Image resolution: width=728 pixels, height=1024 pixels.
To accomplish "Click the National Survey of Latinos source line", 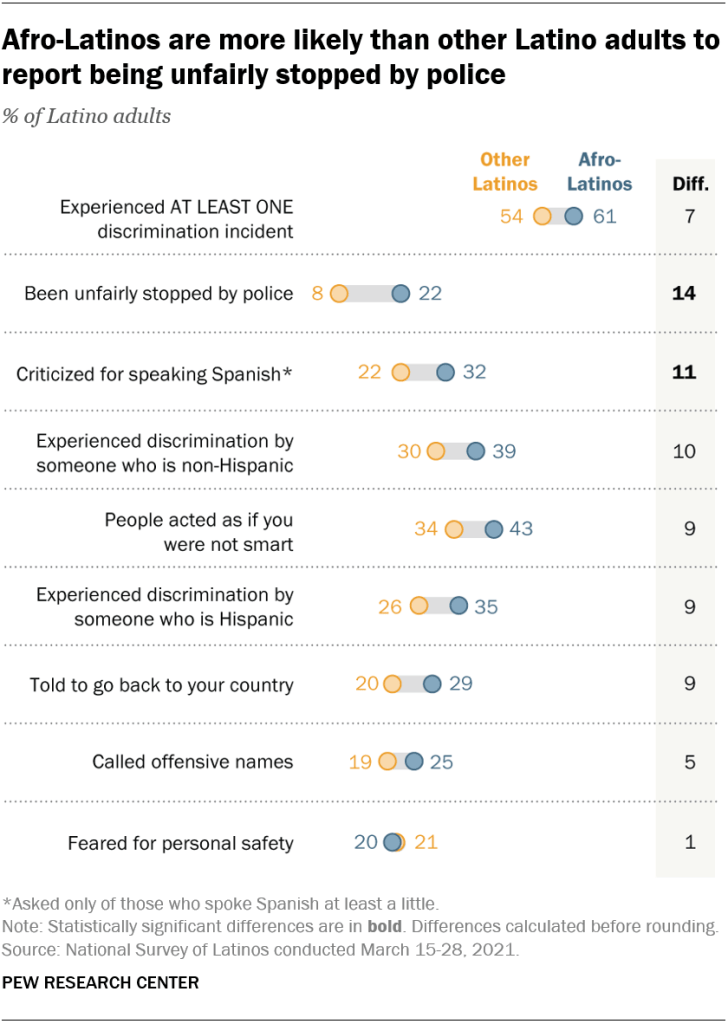I will [262, 948].
